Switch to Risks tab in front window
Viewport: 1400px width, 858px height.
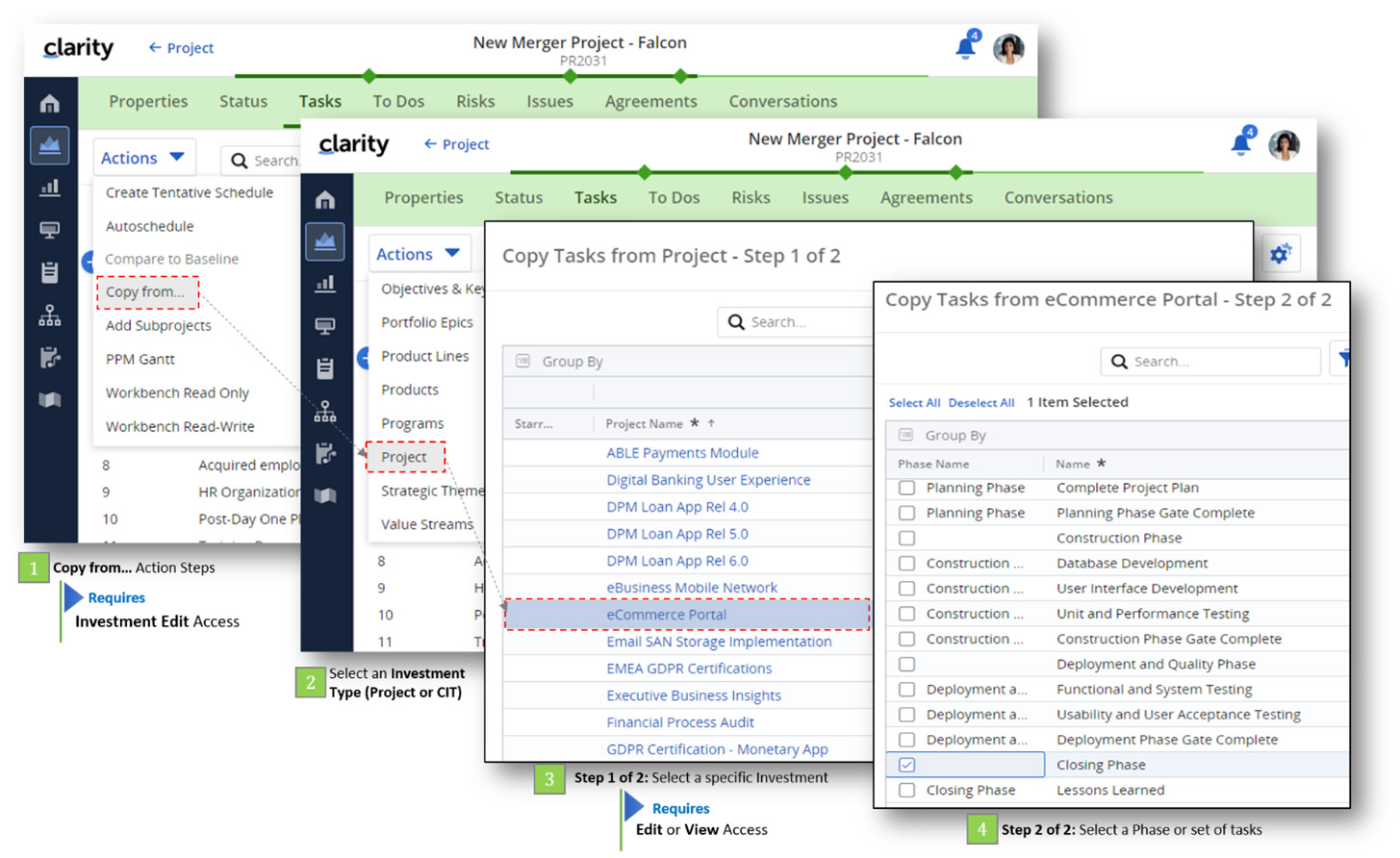coord(751,197)
